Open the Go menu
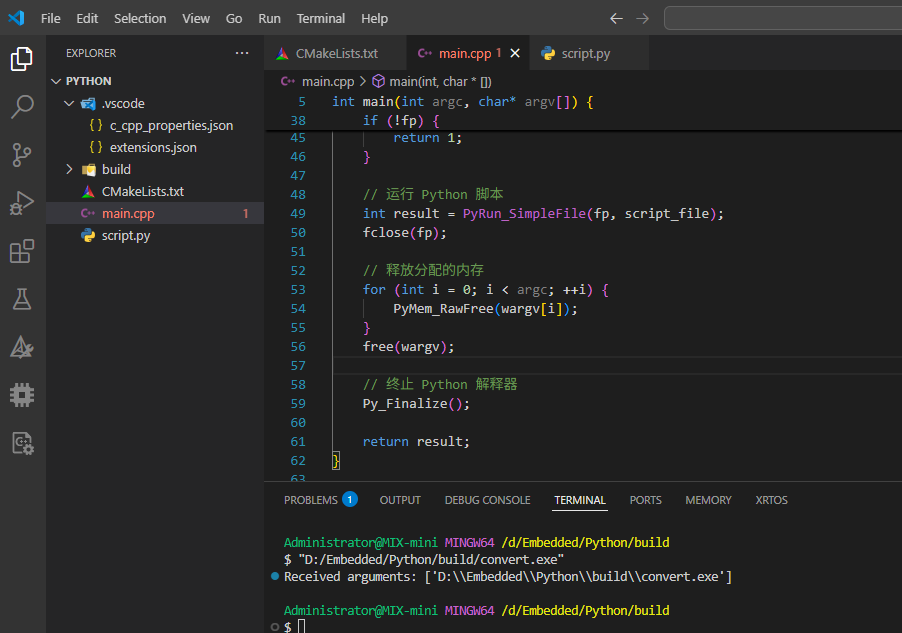 point(234,18)
